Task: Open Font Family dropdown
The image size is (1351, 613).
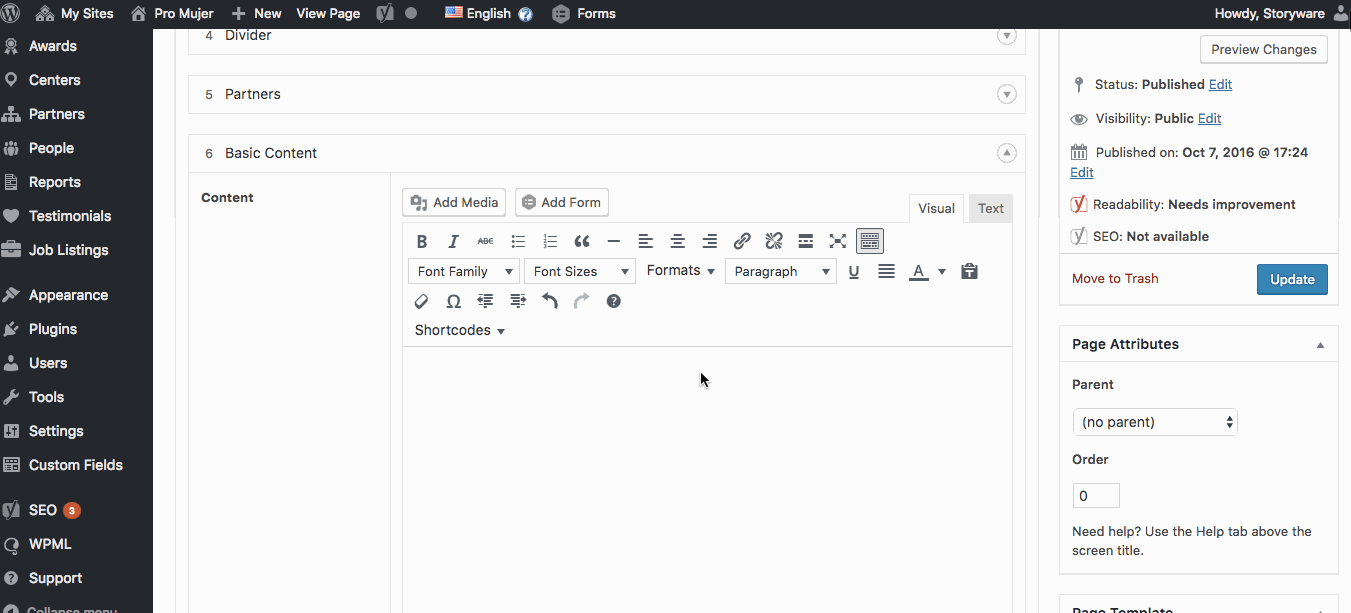Action: 464,271
